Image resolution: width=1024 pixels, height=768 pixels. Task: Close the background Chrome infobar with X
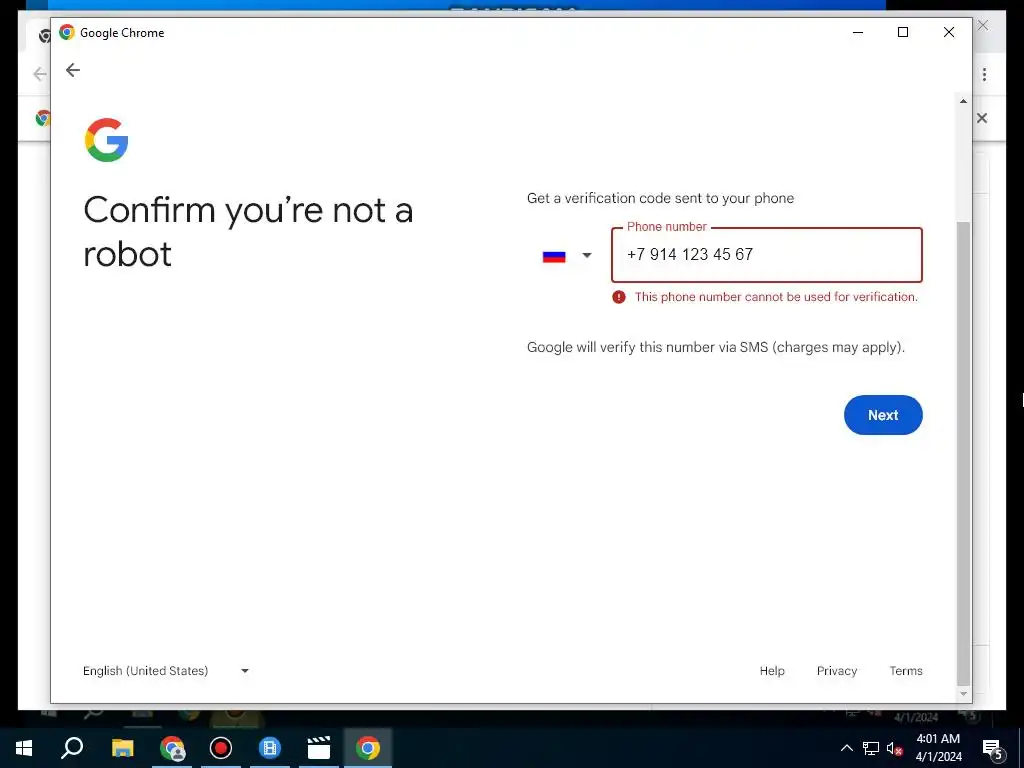coord(982,118)
